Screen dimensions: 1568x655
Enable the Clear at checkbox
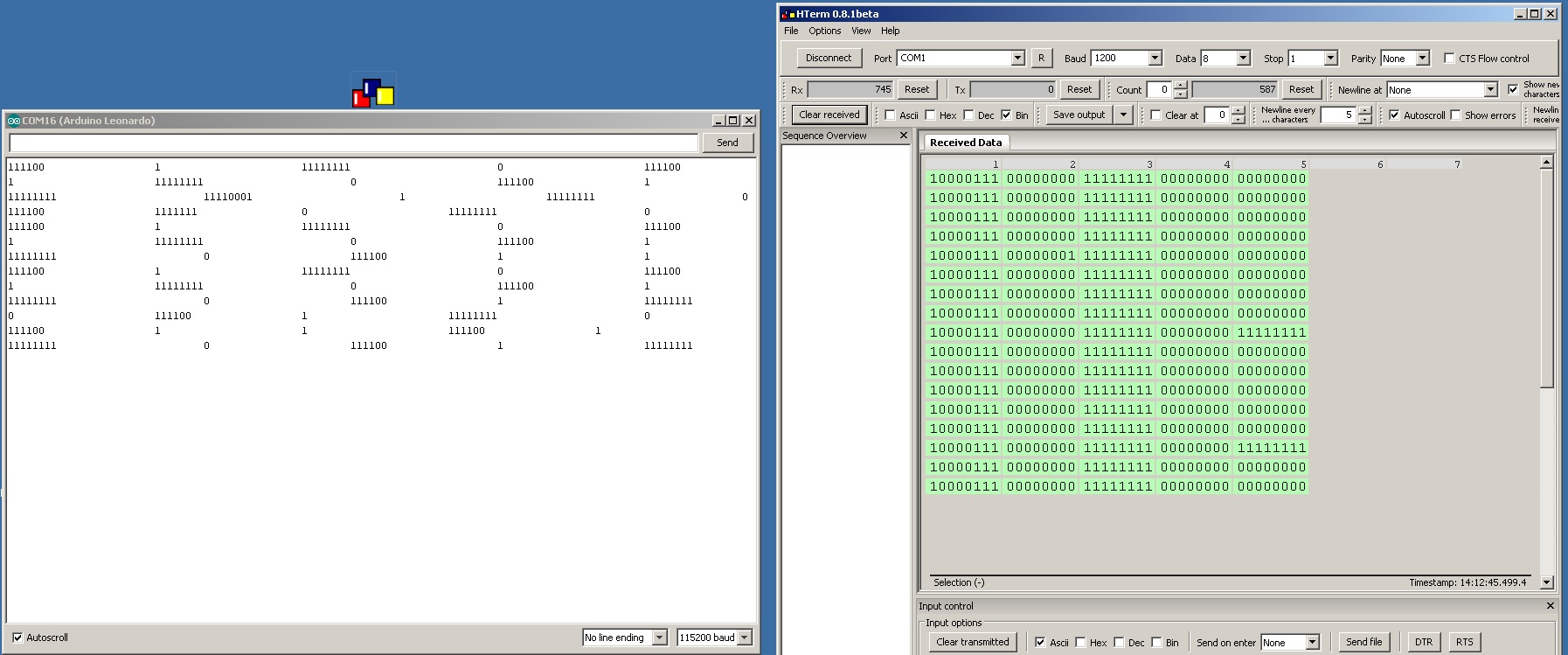(x=1155, y=115)
